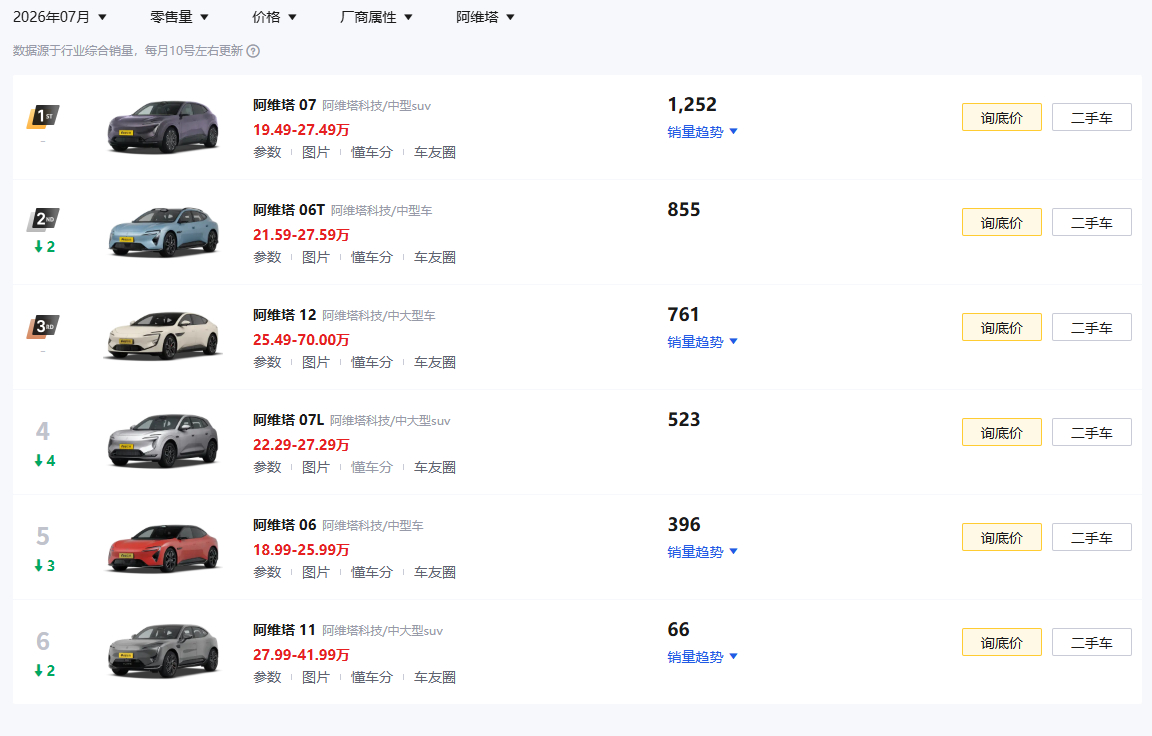Open 图片 for 阿维塔 07
Viewport: 1152px width, 736px height.
coord(316,152)
